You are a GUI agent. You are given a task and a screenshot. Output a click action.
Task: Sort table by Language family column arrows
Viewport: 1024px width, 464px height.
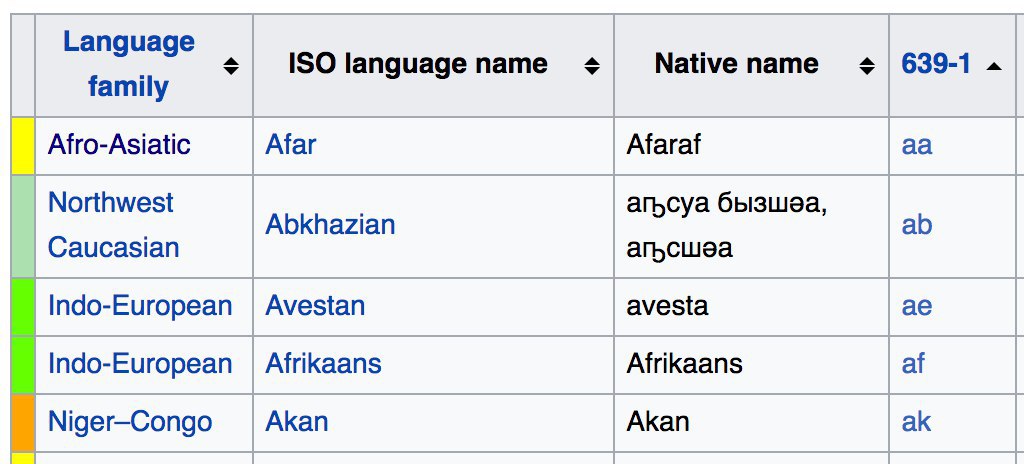pos(231,66)
